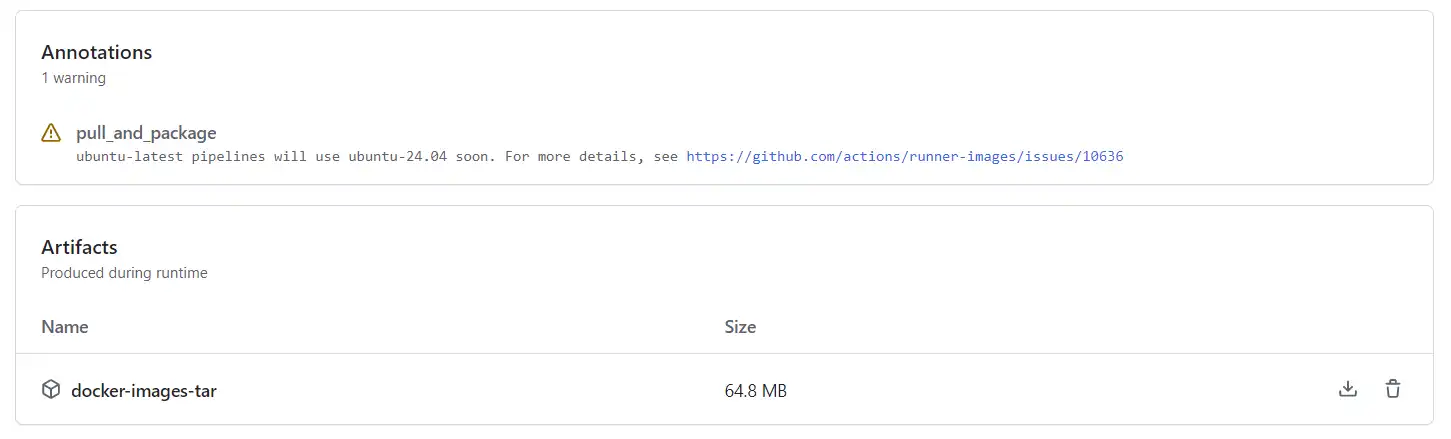Open the runner-images issue 10636 link
Image resolution: width=1451 pixels, height=439 pixels.
(905, 157)
